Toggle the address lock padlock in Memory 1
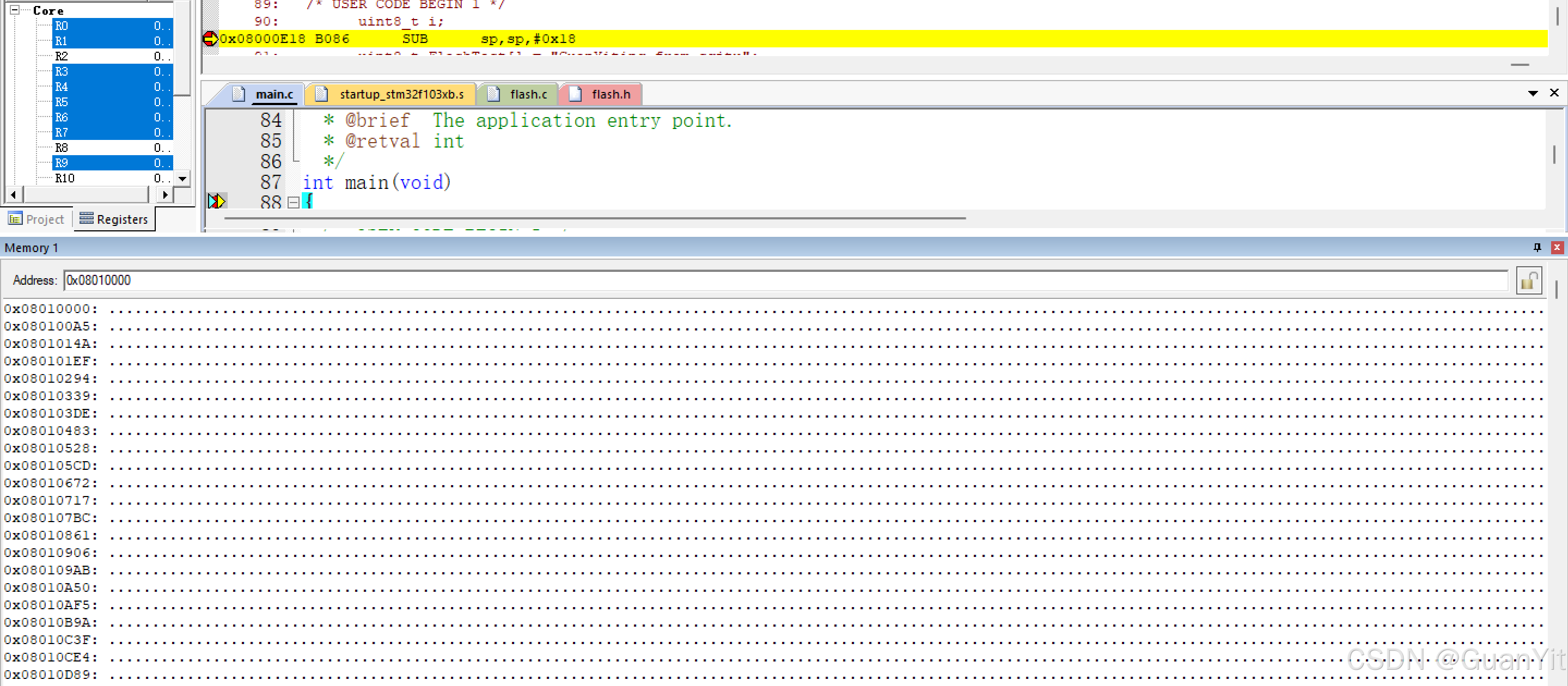 [1529, 280]
